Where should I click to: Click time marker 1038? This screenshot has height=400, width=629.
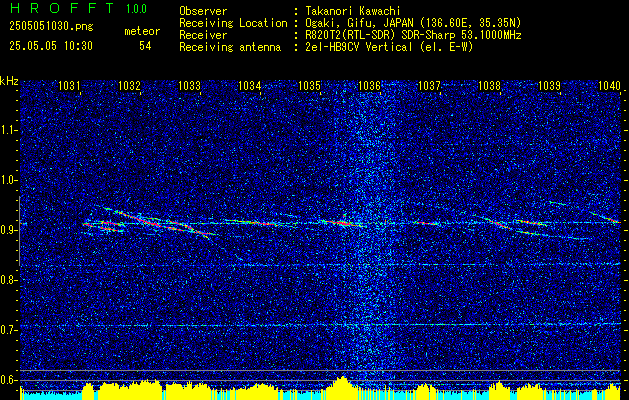[489, 85]
